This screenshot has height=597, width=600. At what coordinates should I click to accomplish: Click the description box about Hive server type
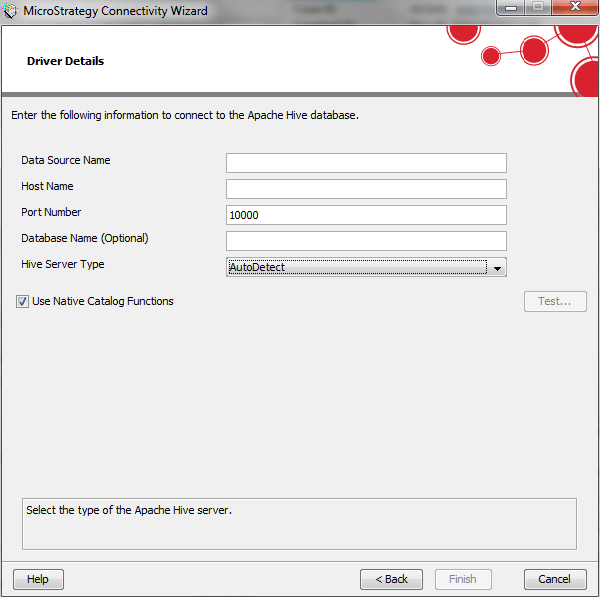(x=299, y=523)
